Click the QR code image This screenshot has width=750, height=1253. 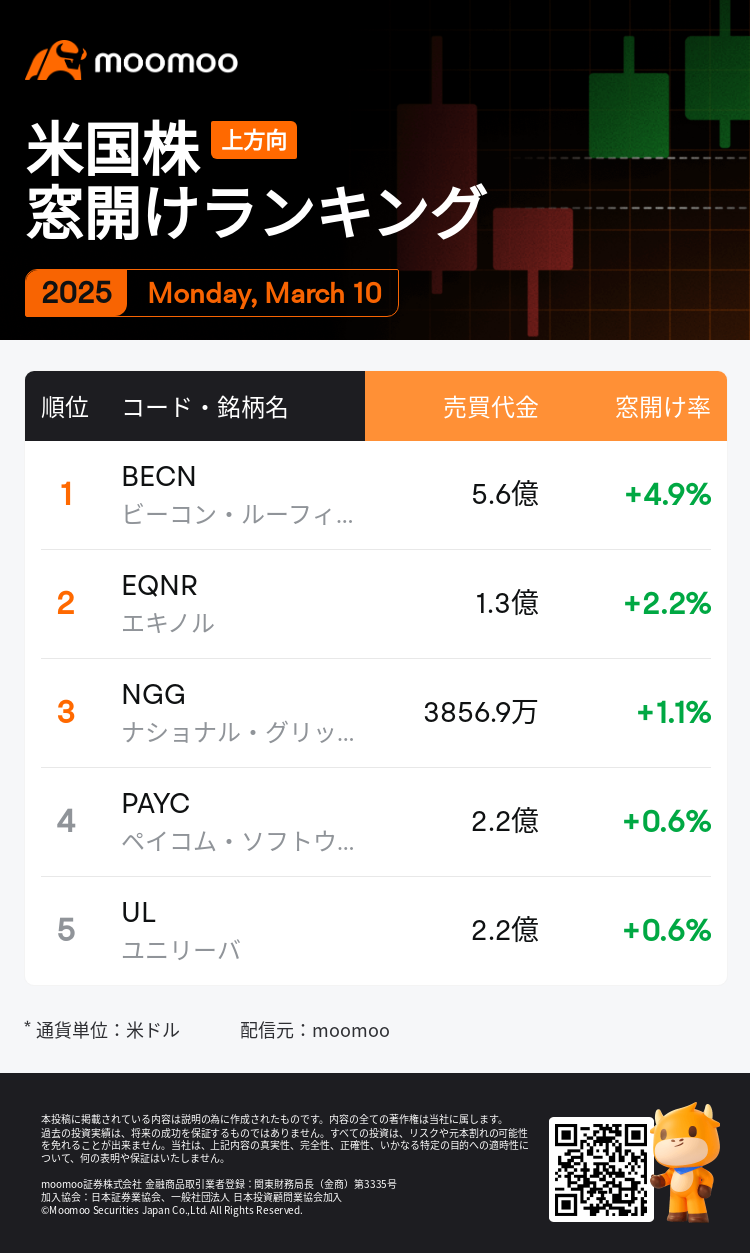pyautogui.click(x=600, y=1168)
